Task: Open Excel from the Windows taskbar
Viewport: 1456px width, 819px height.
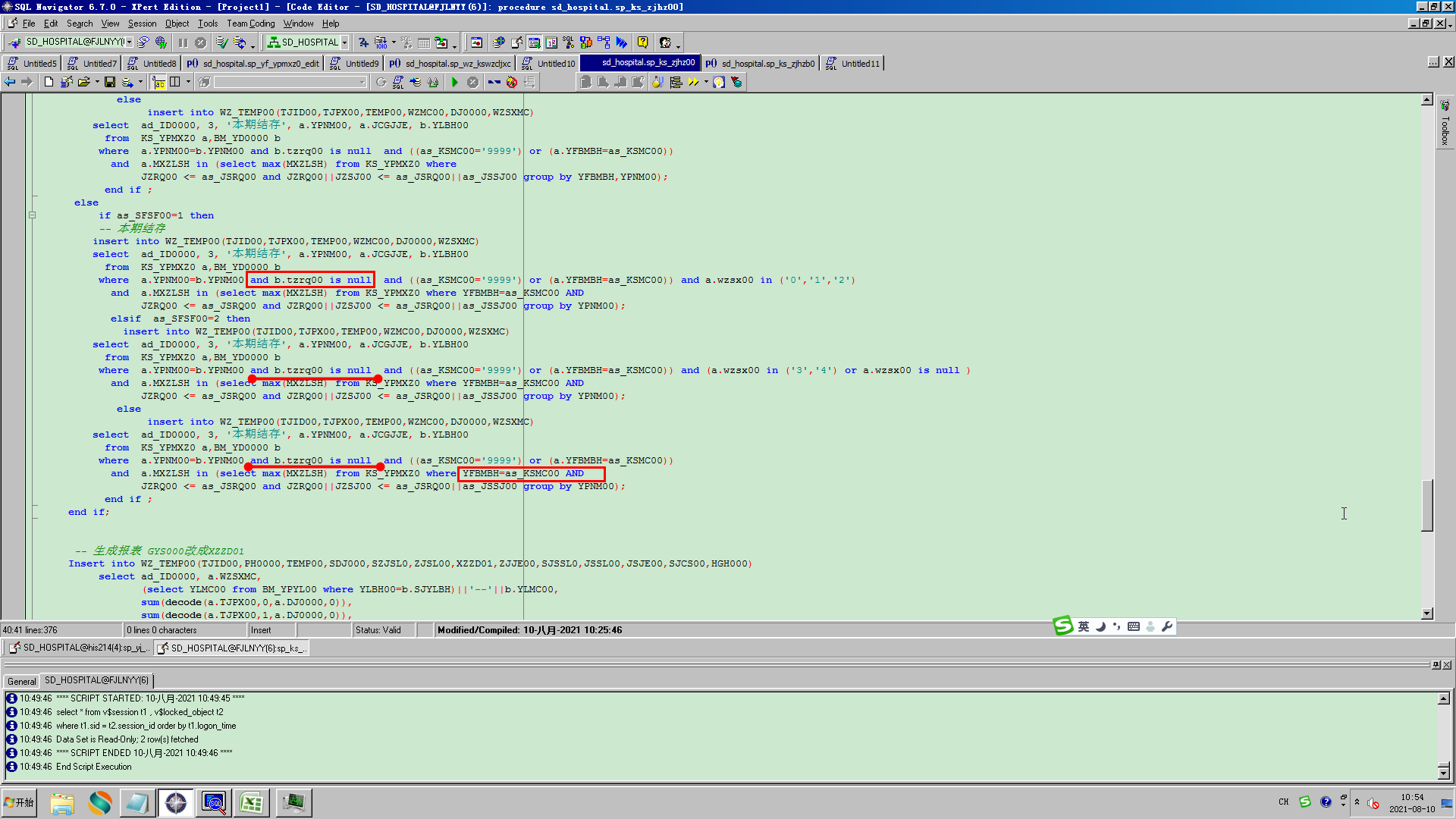Action: tap(252, 802)
